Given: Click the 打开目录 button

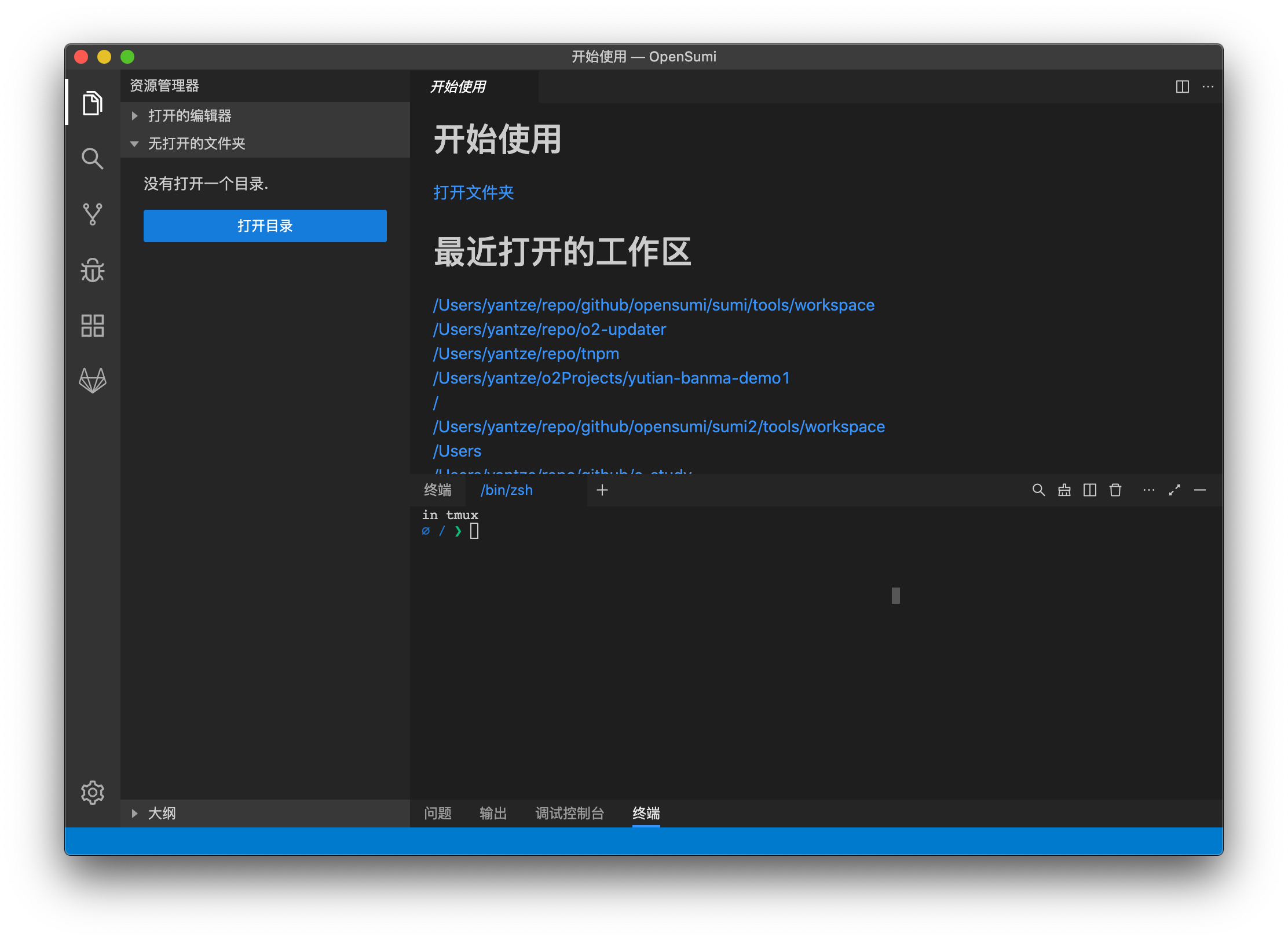Looking at the screenshot, I should click(265, 225).
